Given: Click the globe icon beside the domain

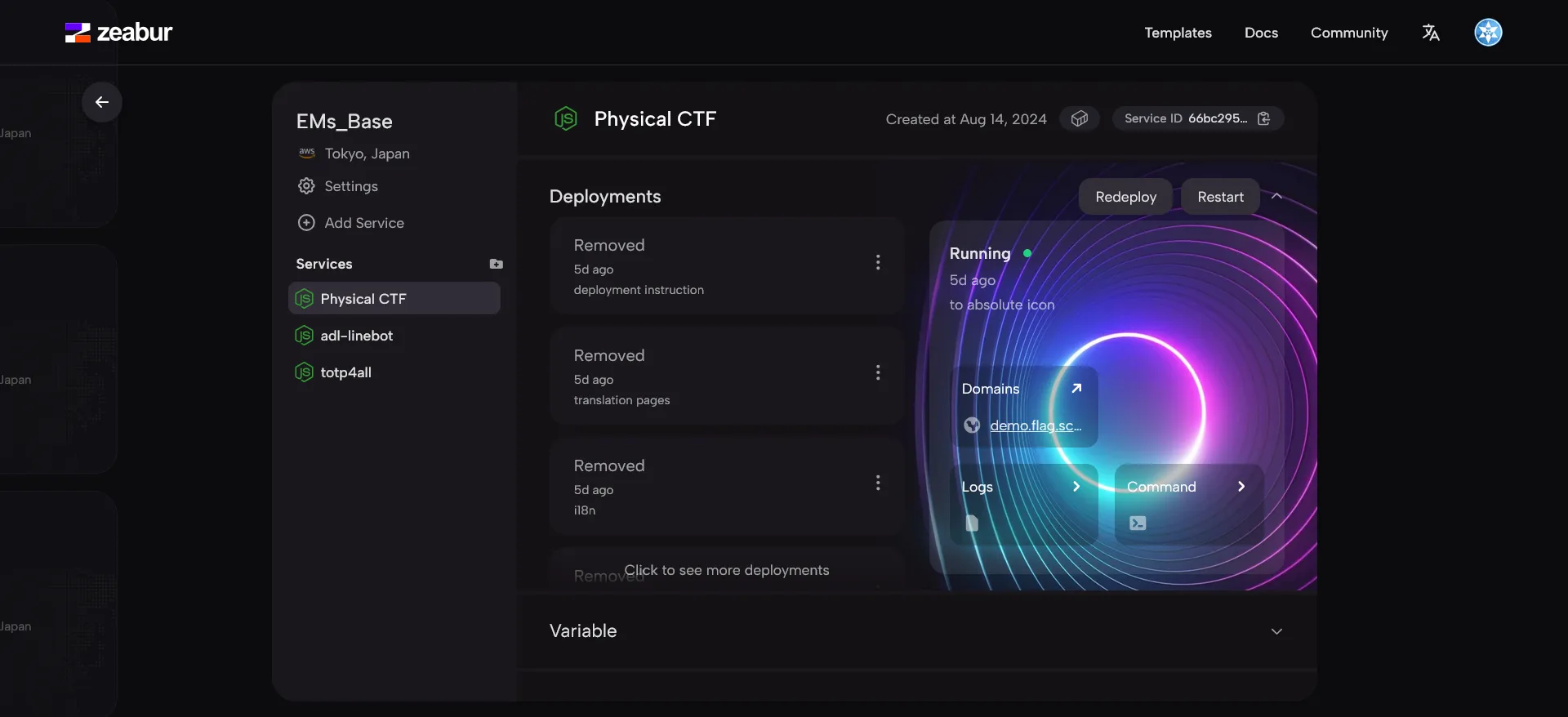Looking at the screenshot, I should coord(972,425).
